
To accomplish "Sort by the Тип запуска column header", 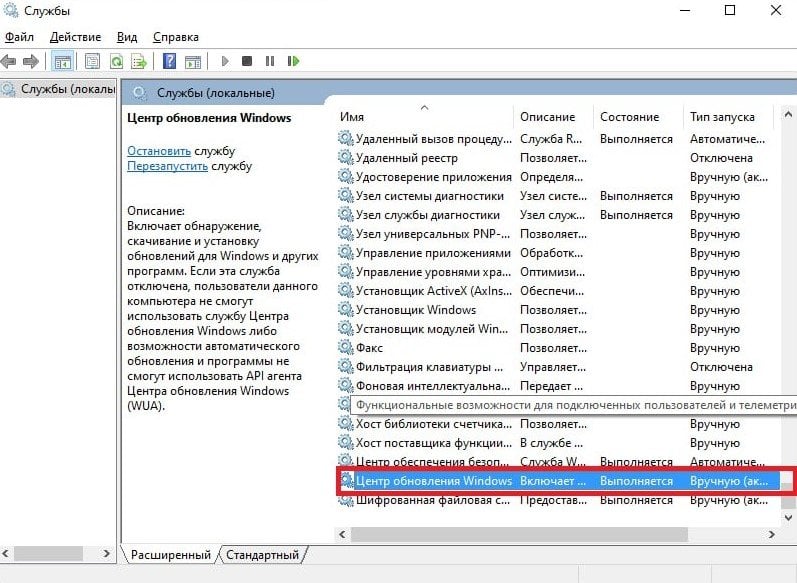I will (x=728, y=117).
